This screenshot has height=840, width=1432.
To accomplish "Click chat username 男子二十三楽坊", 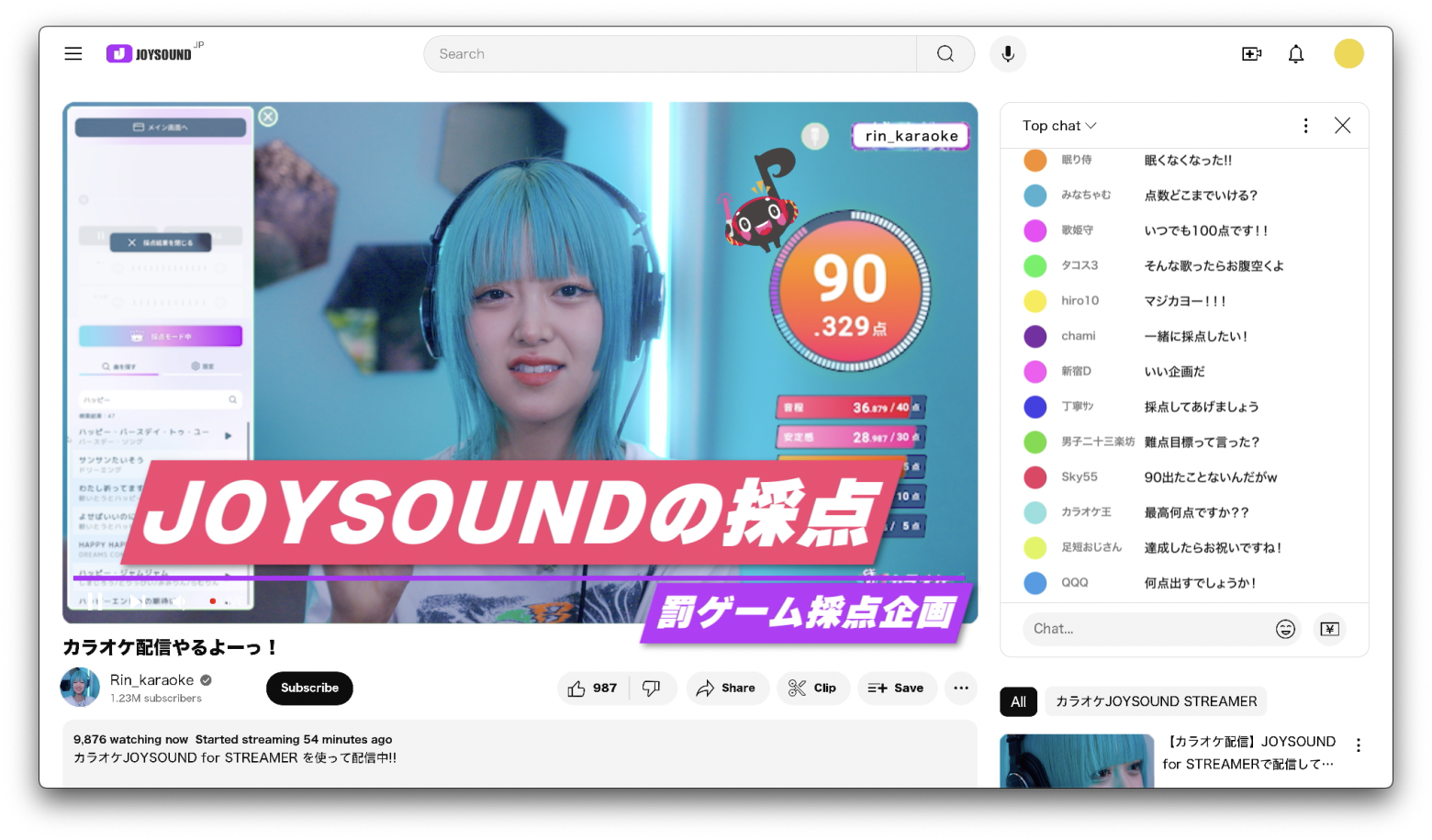I will click(1098, 442).
